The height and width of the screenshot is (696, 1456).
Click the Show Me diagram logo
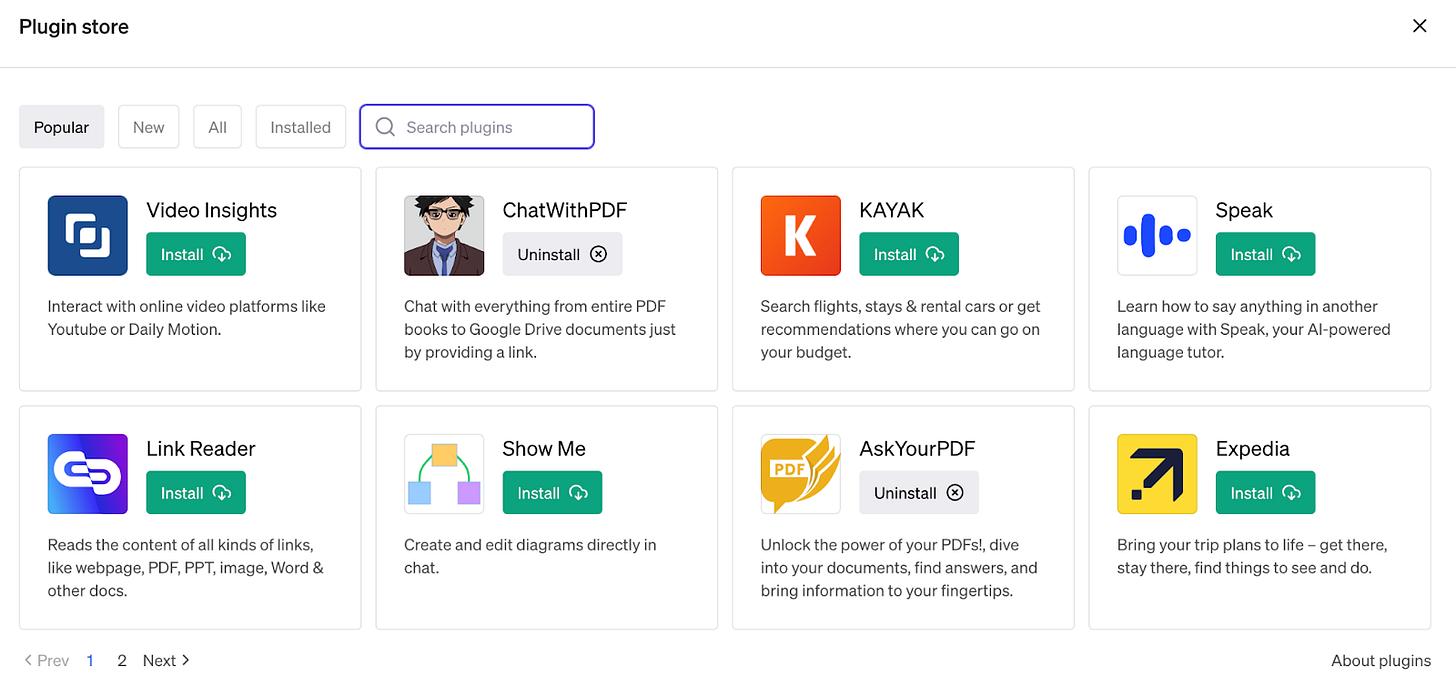444,474
